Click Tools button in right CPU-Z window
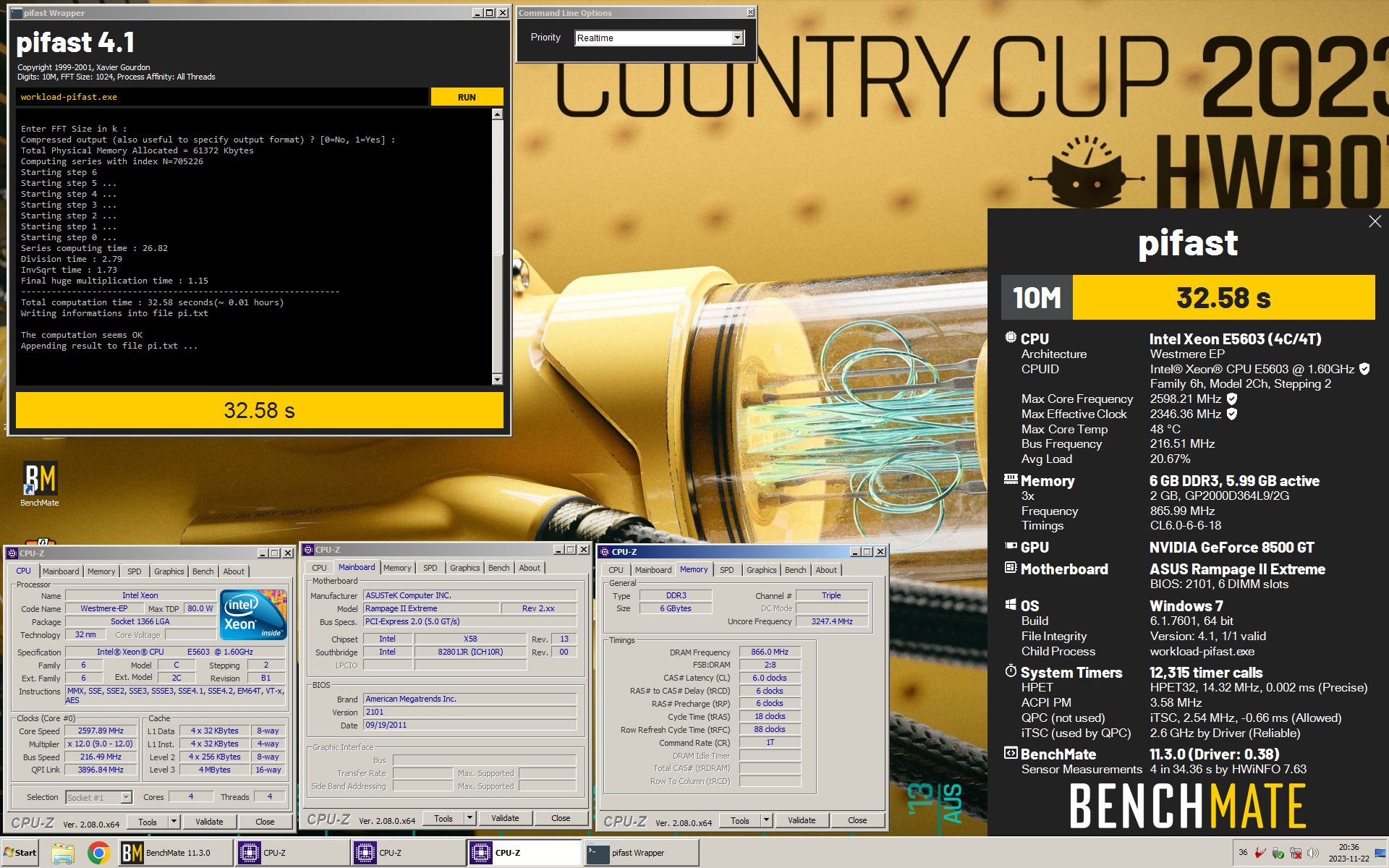Image resolution: width=1389 pixels, height=868 pixels. point(740,820)
